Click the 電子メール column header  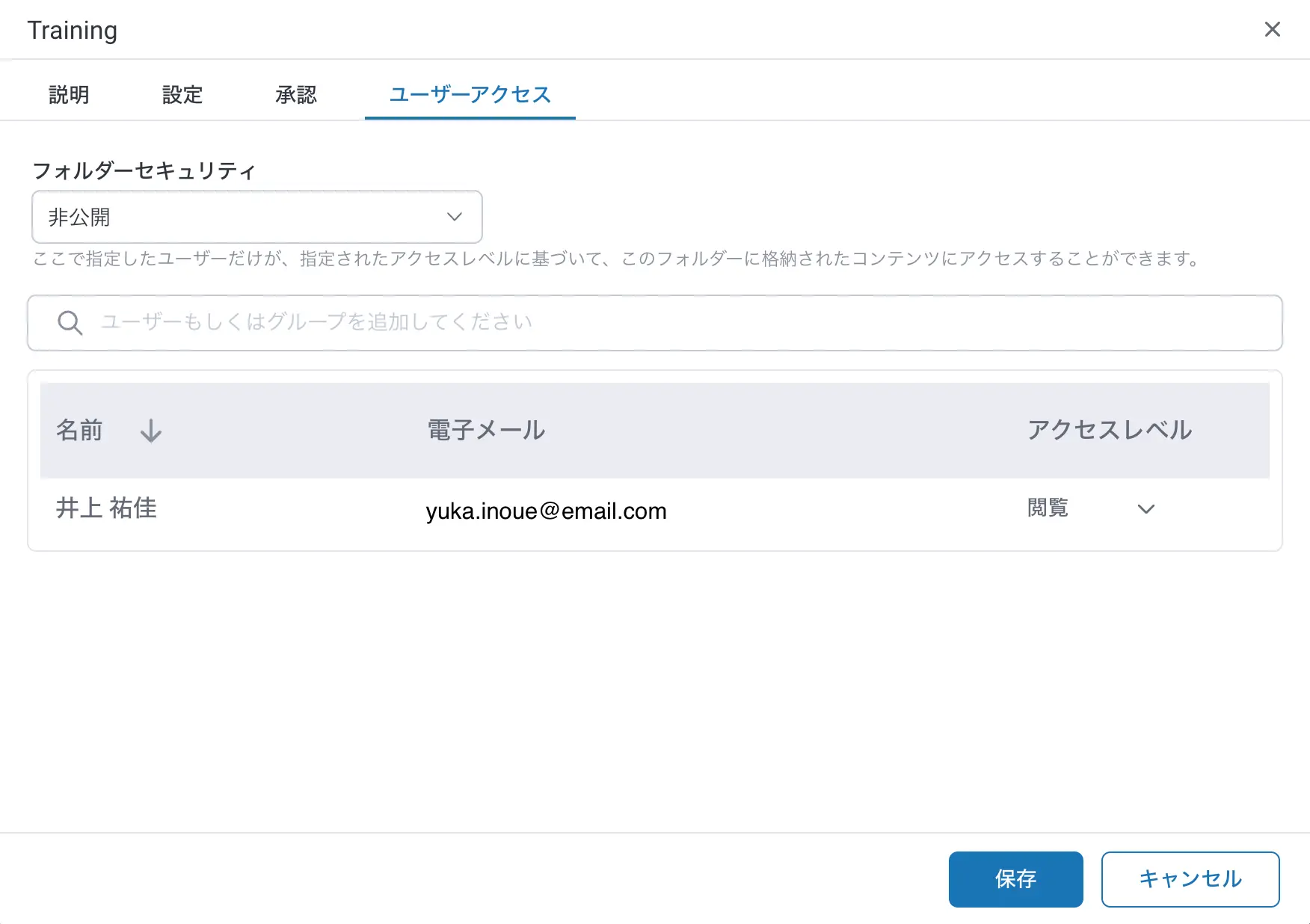[x=486, y=431]
